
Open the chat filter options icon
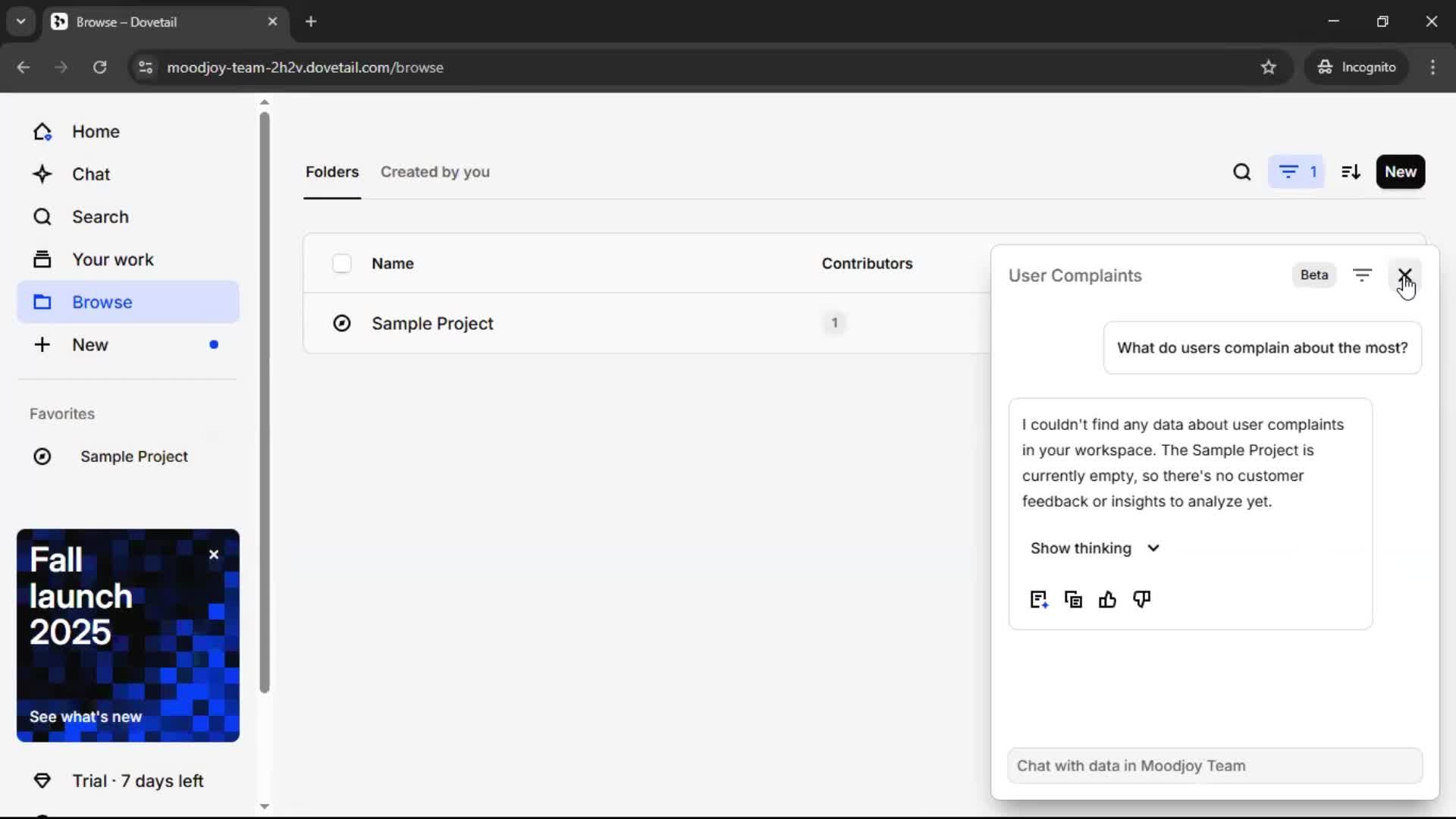point(1362,275)
